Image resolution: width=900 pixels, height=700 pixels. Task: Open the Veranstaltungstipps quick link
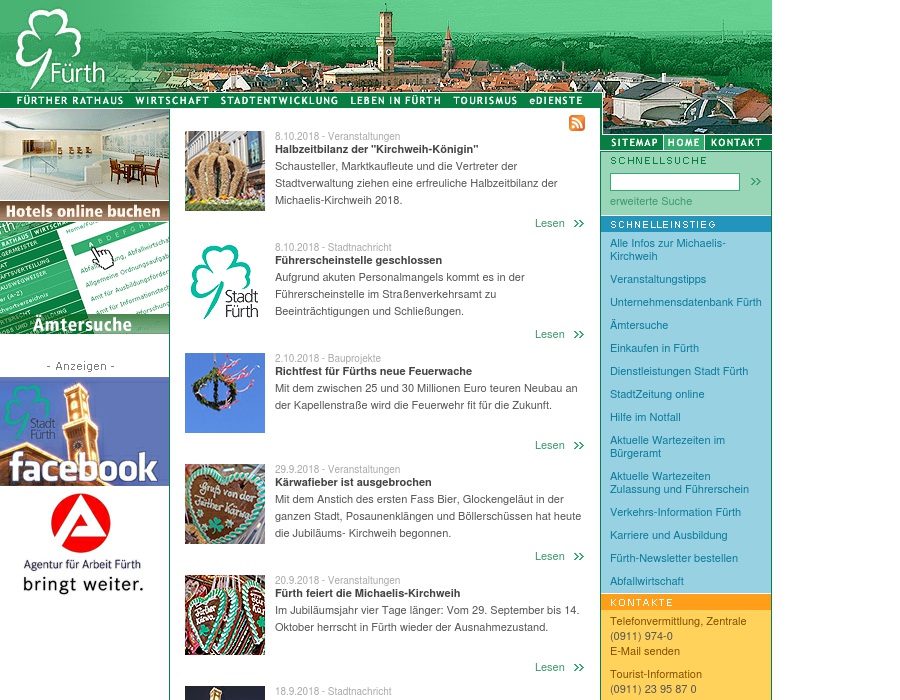point(657,280)
